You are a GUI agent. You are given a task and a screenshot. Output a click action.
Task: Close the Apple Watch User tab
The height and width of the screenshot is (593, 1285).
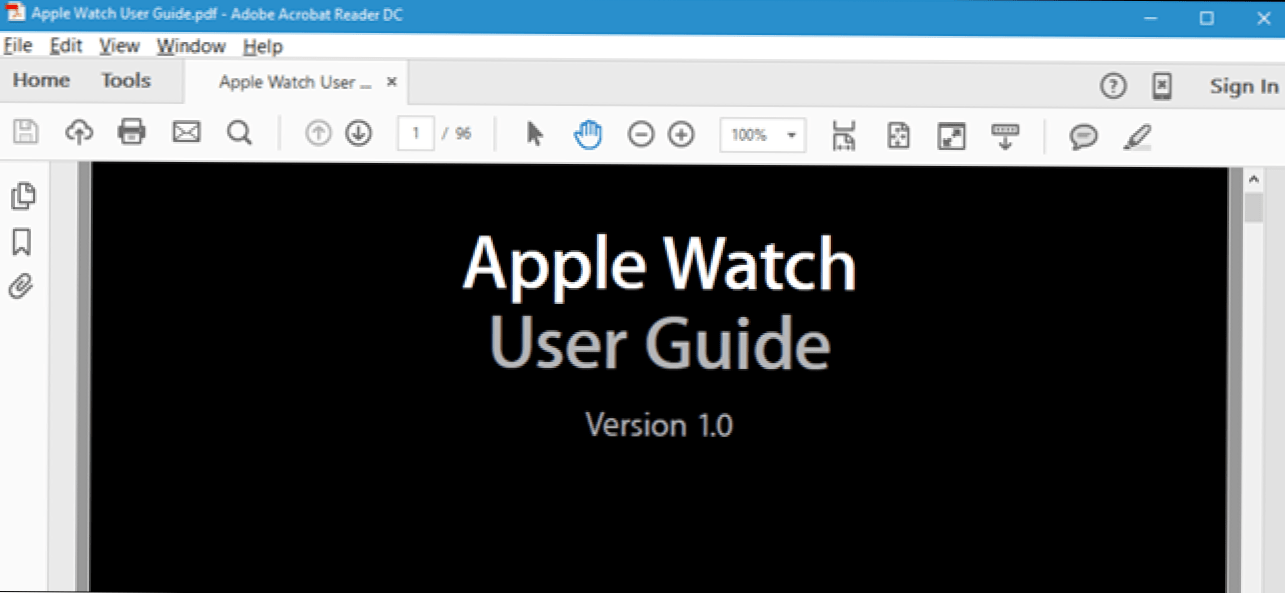click(x=392, y=82)
